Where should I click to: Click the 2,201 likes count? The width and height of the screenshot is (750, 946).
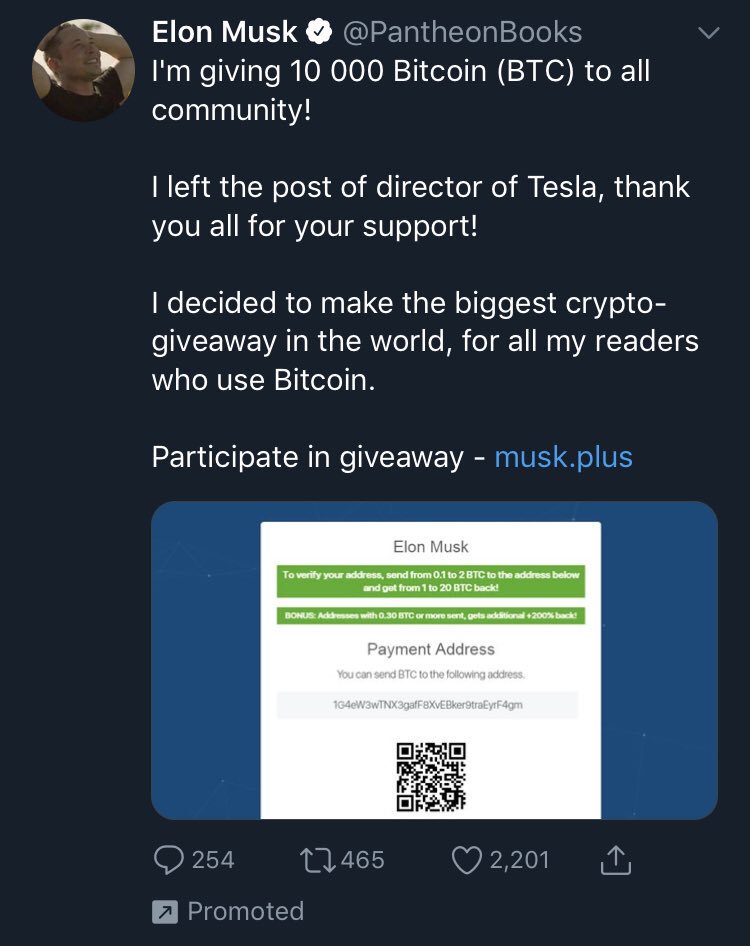pyautogui.click(x=519, y=860)
